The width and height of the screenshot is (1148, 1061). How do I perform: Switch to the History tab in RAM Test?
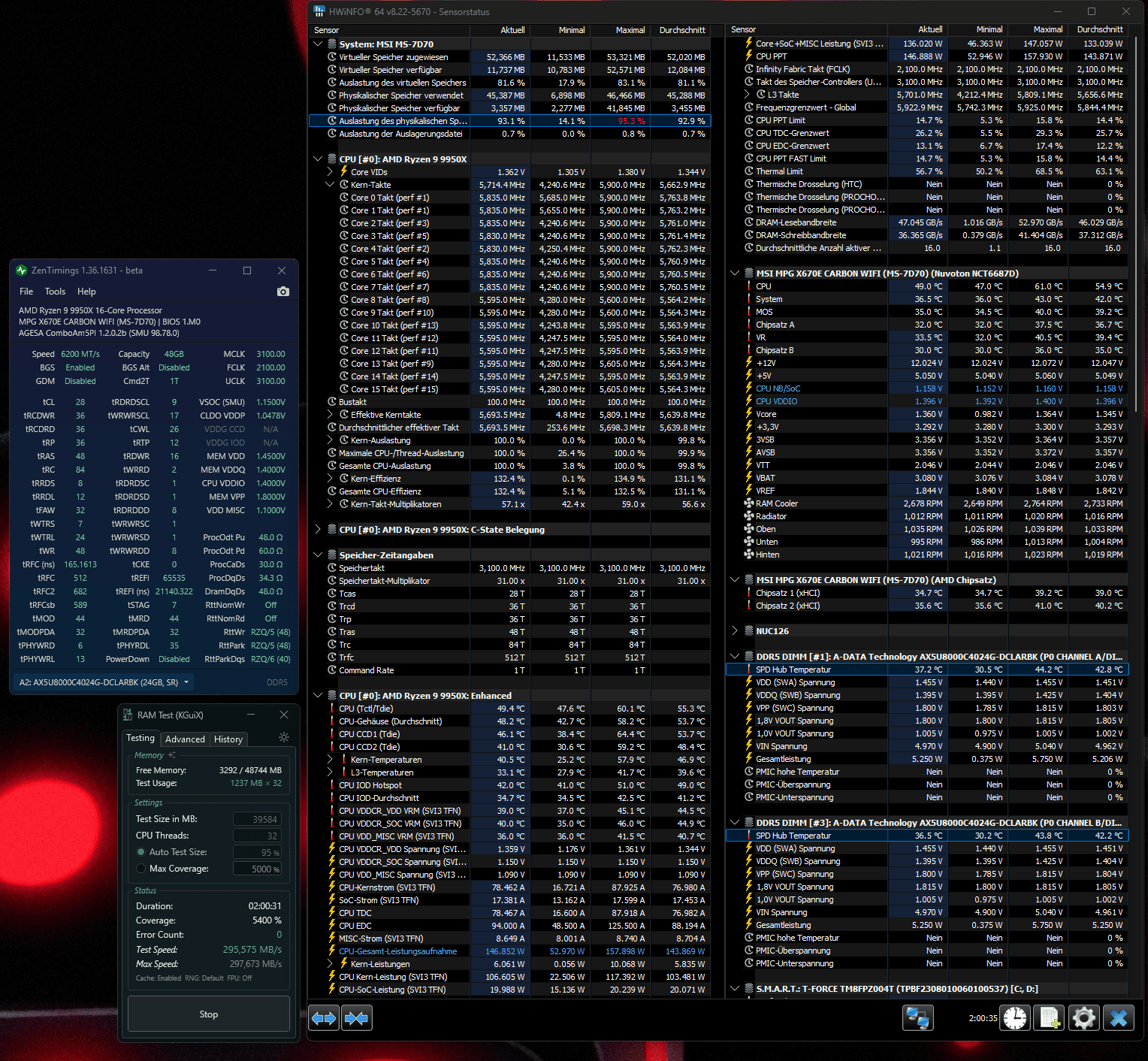coord(228,739)
